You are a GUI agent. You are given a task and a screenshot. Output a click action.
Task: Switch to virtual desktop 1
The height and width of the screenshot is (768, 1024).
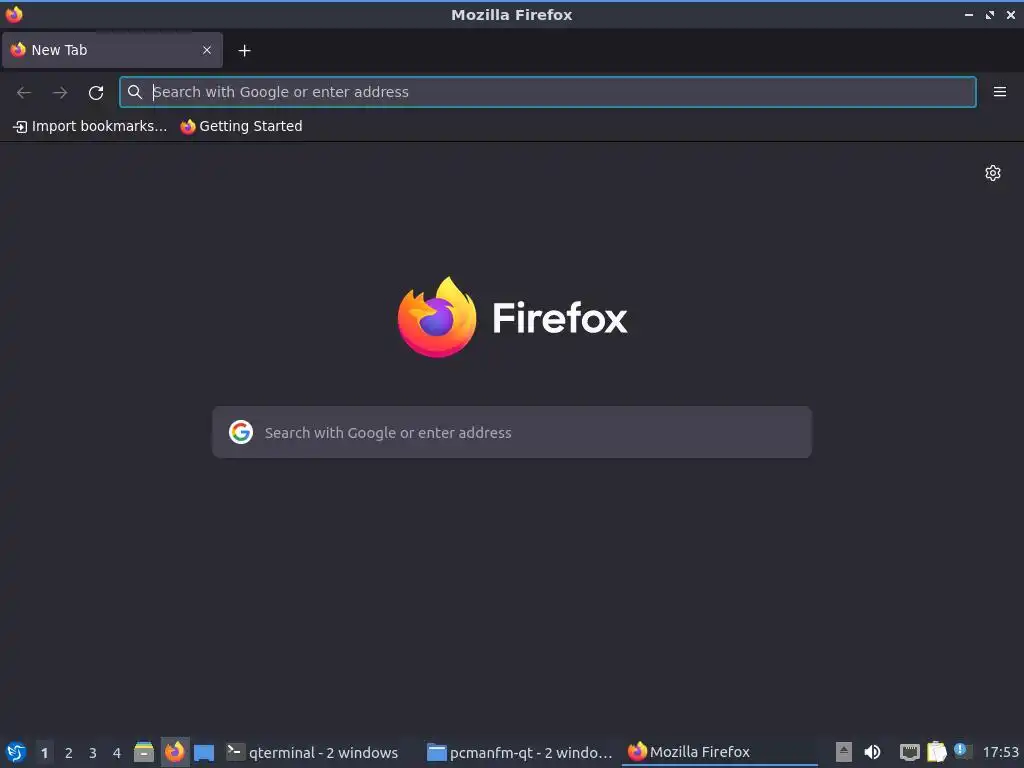[44, 753]
